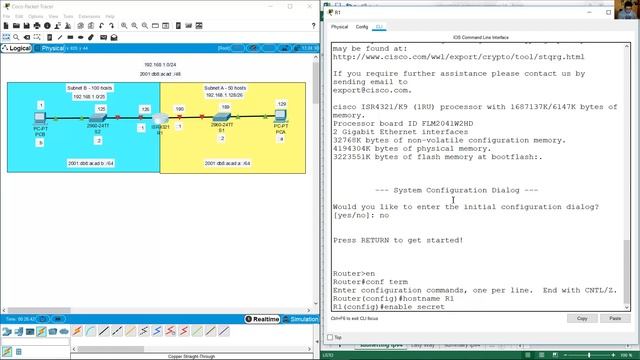The image size is (640, 360).
Task: Choose the Draw Ellipse tool
Action: pyautogui.click(x=81, y=37)
